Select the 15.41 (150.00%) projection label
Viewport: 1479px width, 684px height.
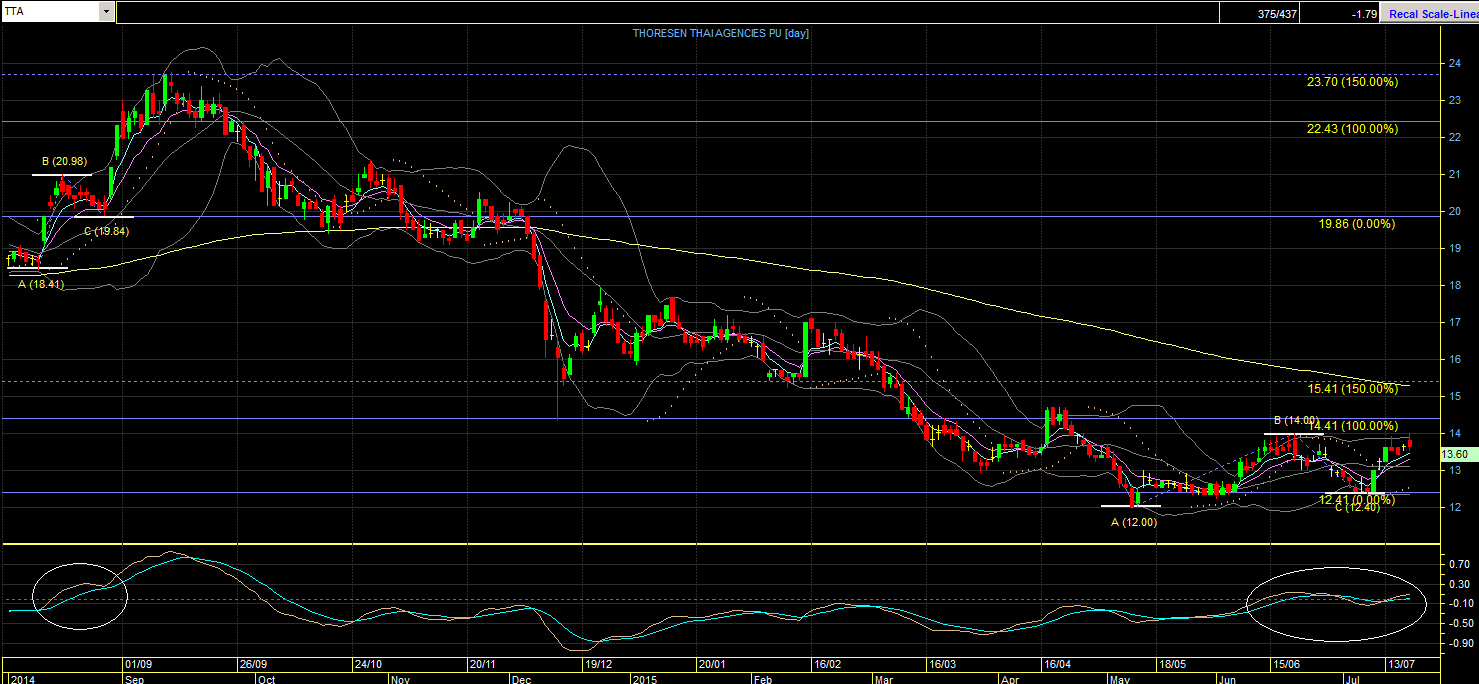pyautogui.click(x=1352, y=388)
